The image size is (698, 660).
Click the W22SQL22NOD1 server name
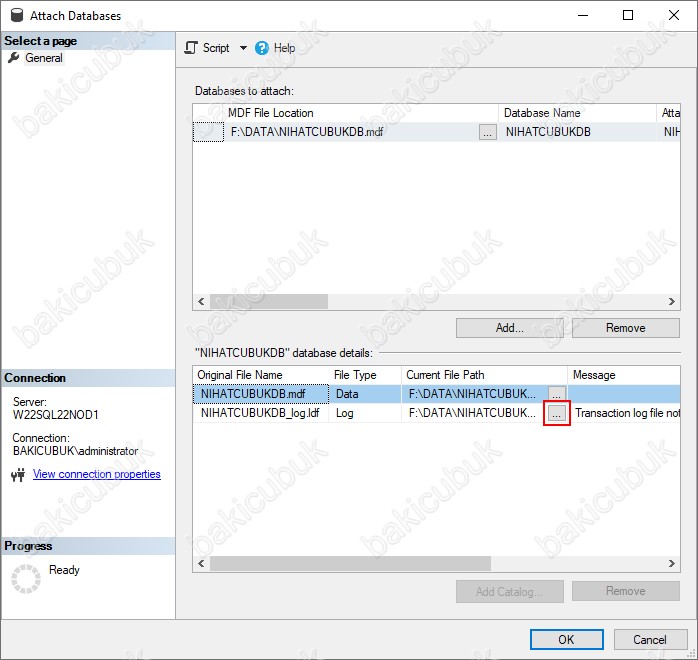55,415
